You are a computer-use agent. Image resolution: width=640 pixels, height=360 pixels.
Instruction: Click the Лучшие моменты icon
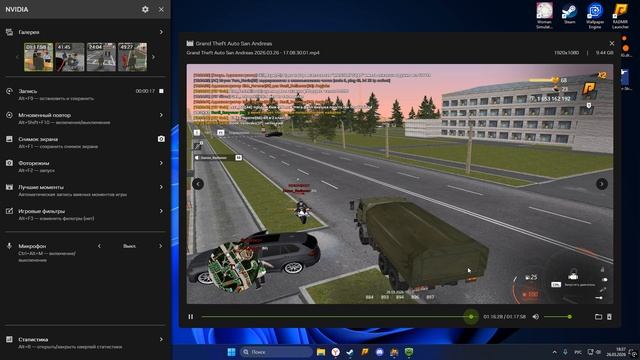click(x=9, y=187)
